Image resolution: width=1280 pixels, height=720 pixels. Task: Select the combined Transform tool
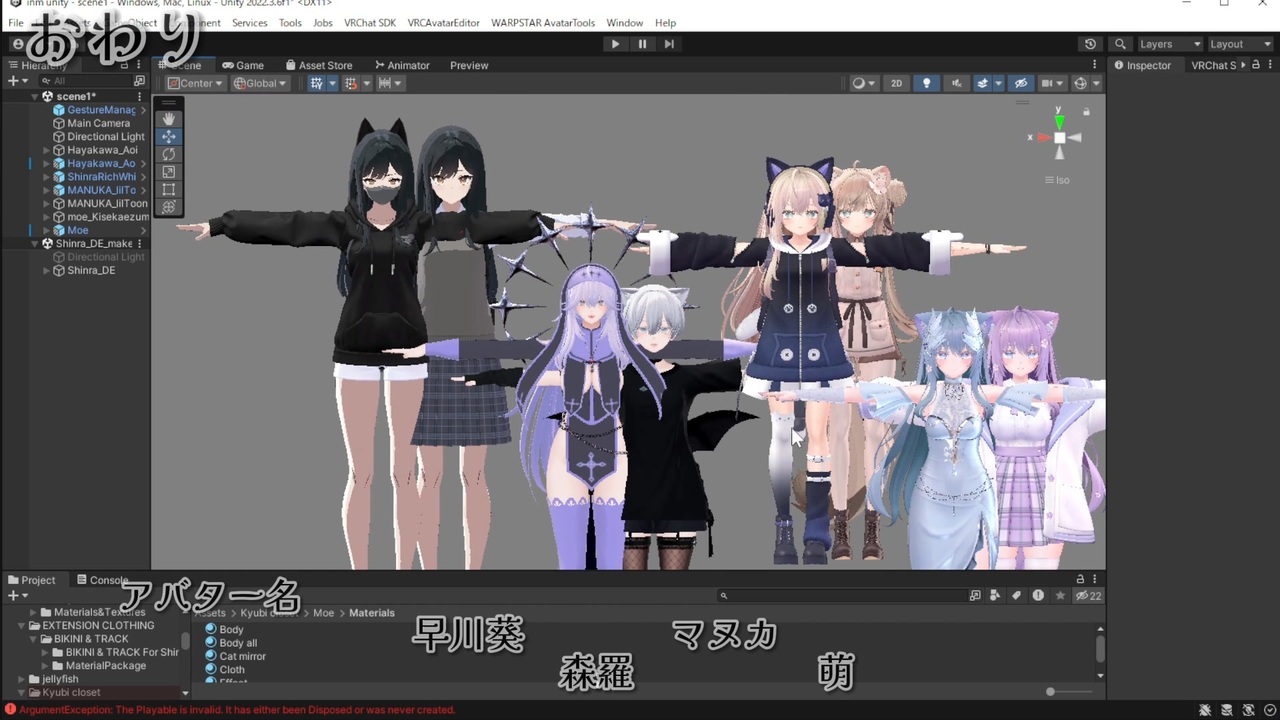pos(168,207)
